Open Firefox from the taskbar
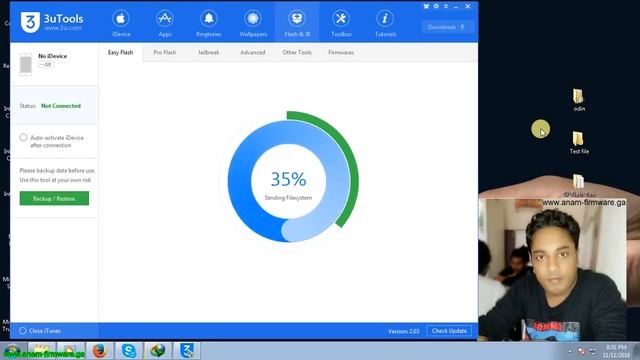 pos(99,351)
